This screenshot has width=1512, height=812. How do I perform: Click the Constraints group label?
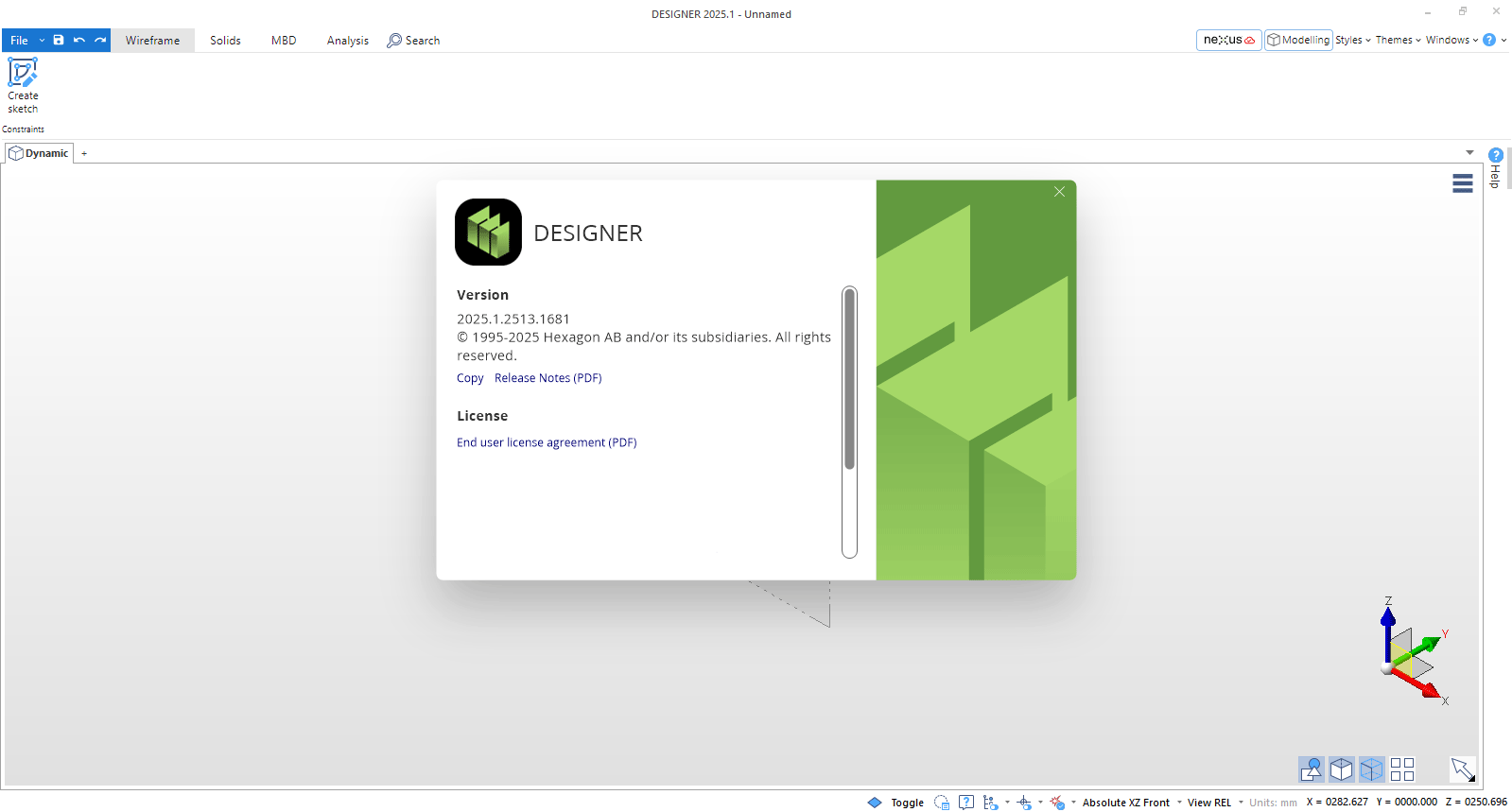23,130
